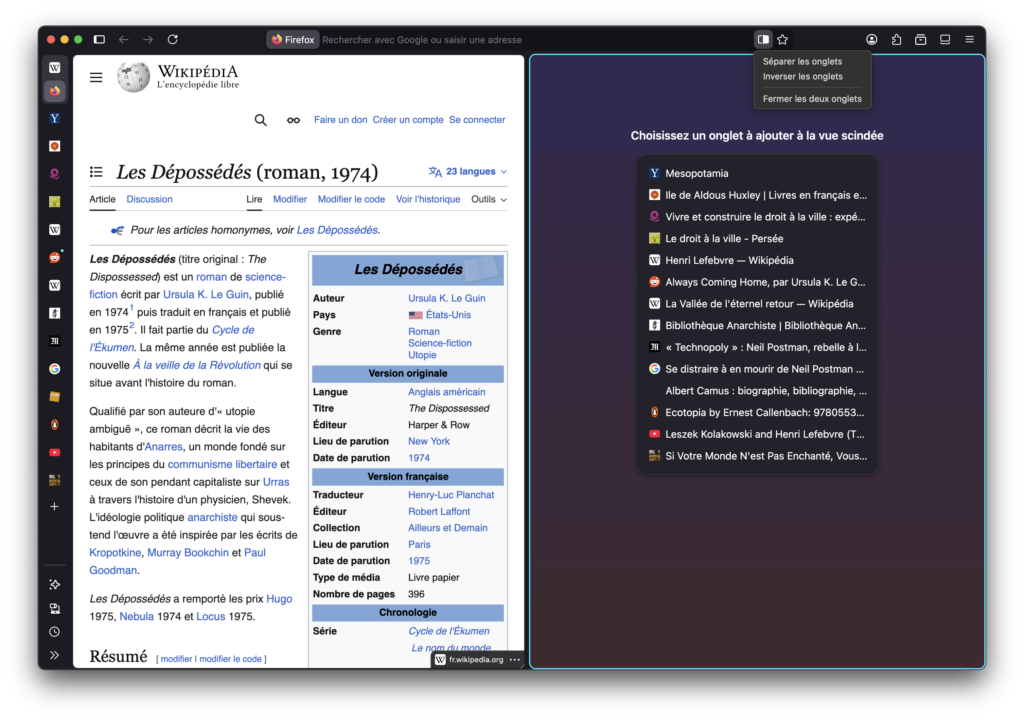
Task: Click the split view icon in address bar
Action: point(763,40)
